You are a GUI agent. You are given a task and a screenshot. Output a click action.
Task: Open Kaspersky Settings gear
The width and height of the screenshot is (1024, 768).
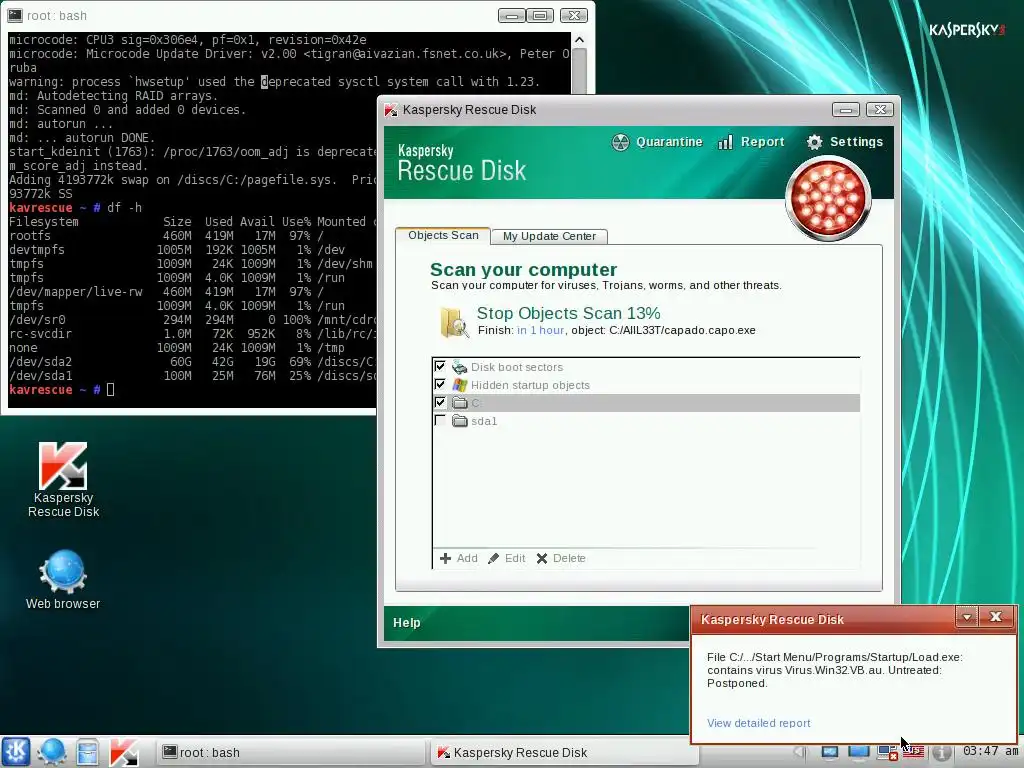844,142
